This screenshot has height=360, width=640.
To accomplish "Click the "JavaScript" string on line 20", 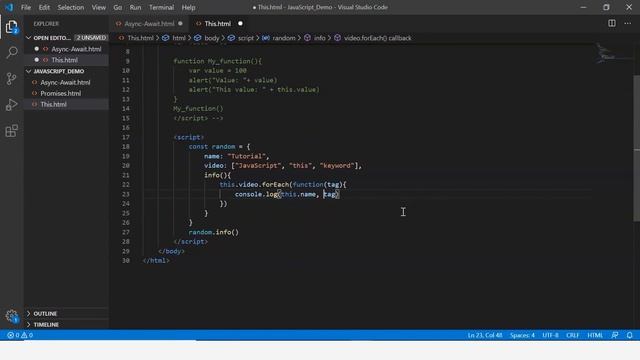I will 258,166.
